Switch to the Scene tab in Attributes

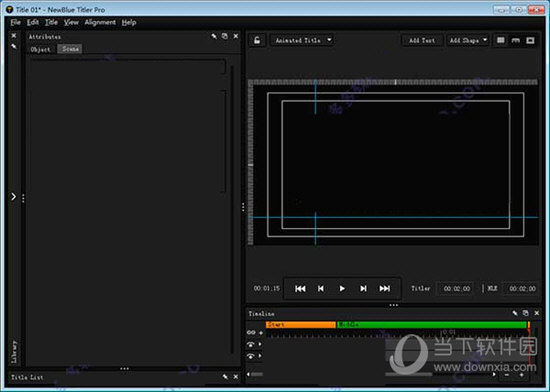(x=70, y=49)
